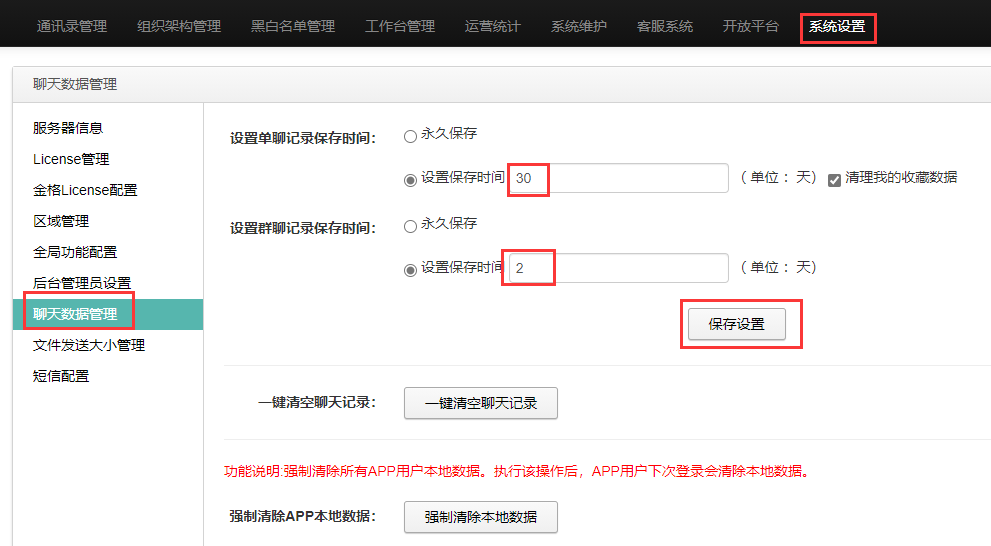The width and height of the screenshot is (991, 546).
Task: Click the 一键清空聊天记录 button
Action: pyautogui.click(x=480, y=403)
